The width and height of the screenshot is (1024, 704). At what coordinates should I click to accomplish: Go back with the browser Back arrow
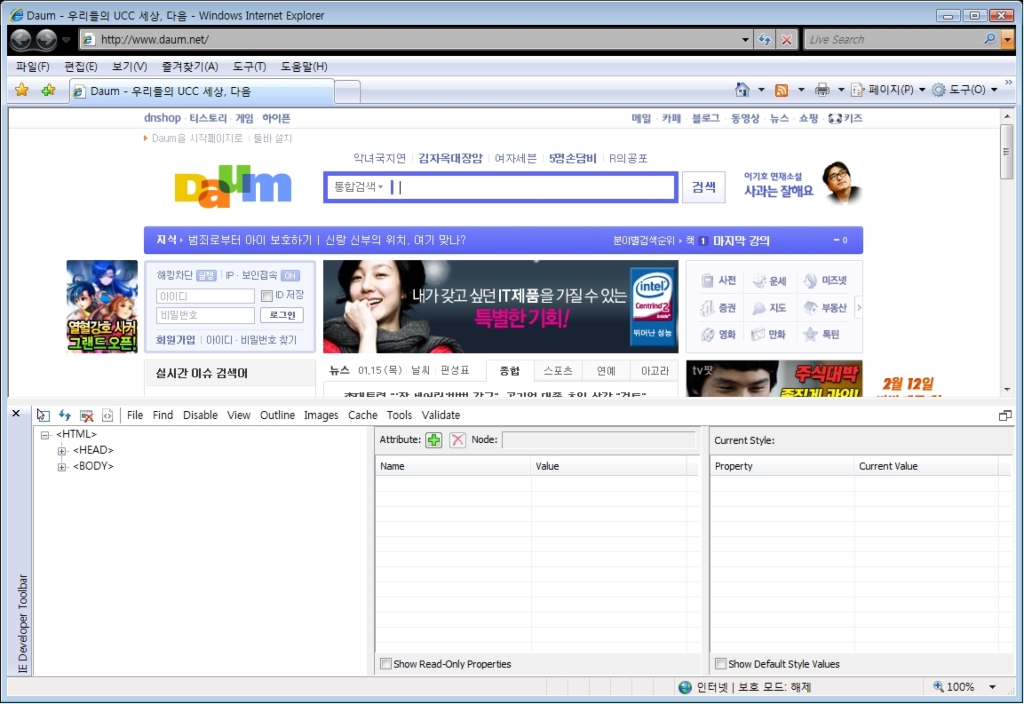coord(21,39)
